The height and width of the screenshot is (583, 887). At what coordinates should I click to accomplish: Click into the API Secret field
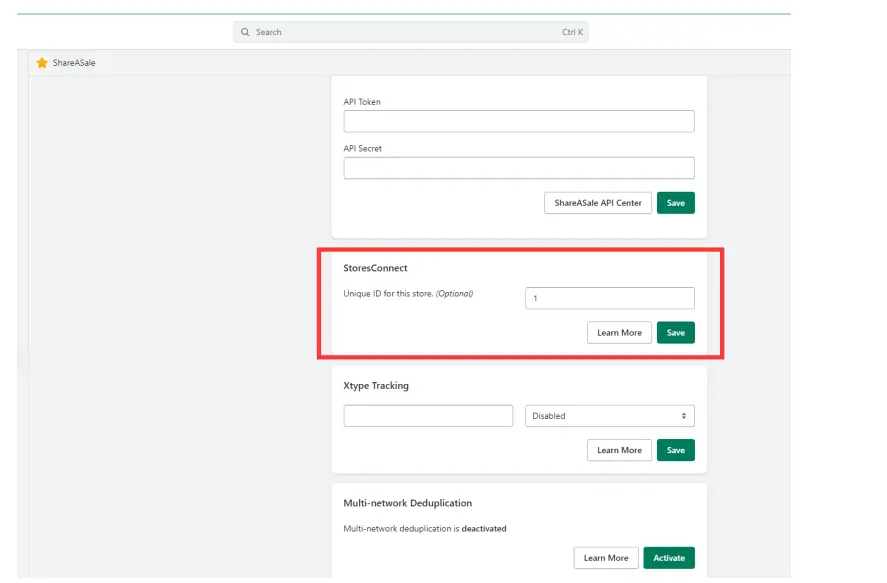tap(518, 168)
